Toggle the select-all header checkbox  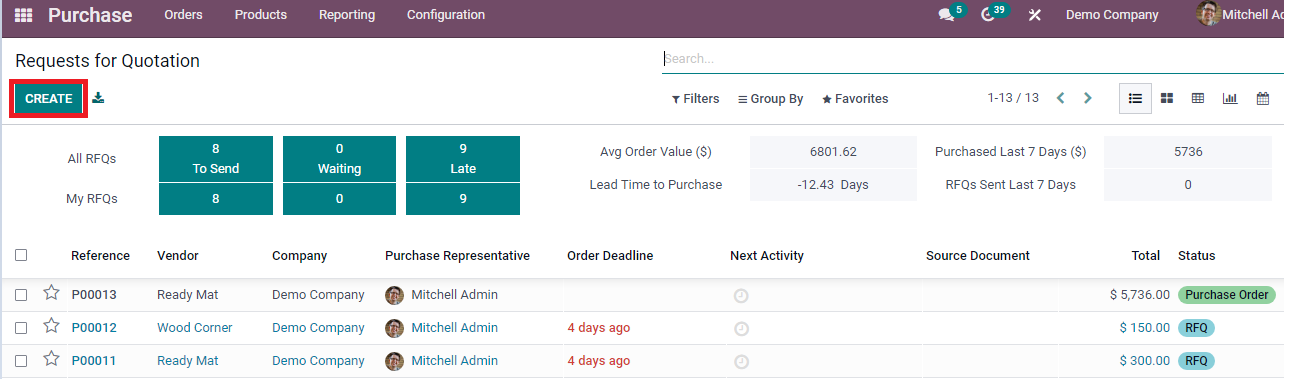tap(21, 255)
